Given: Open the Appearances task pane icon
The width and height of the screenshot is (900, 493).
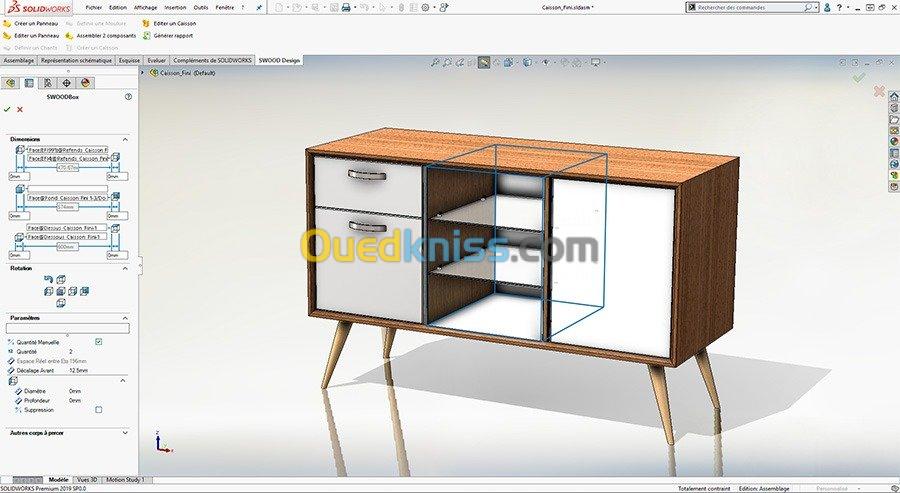Looking at the screenshot, I should [893, 141].
